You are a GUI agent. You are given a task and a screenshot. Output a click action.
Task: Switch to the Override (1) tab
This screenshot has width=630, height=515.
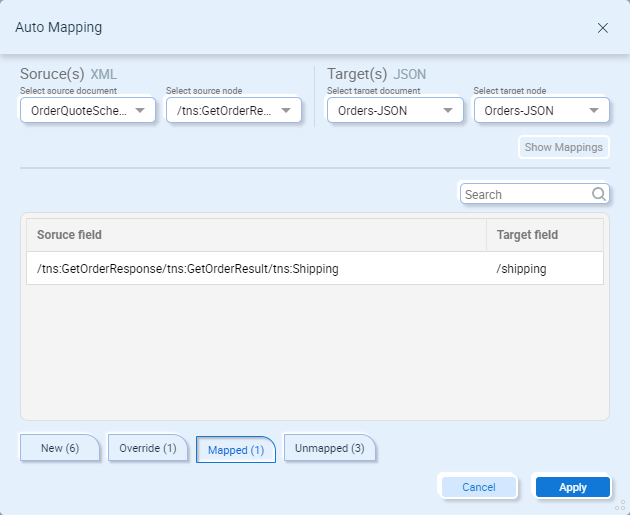tap(148, 448)
